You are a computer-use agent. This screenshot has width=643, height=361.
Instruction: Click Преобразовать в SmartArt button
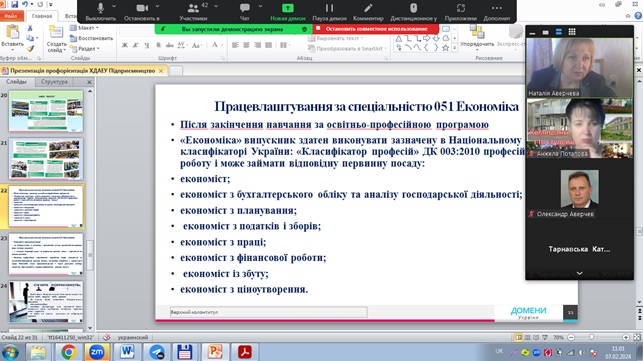coord(347,48)
